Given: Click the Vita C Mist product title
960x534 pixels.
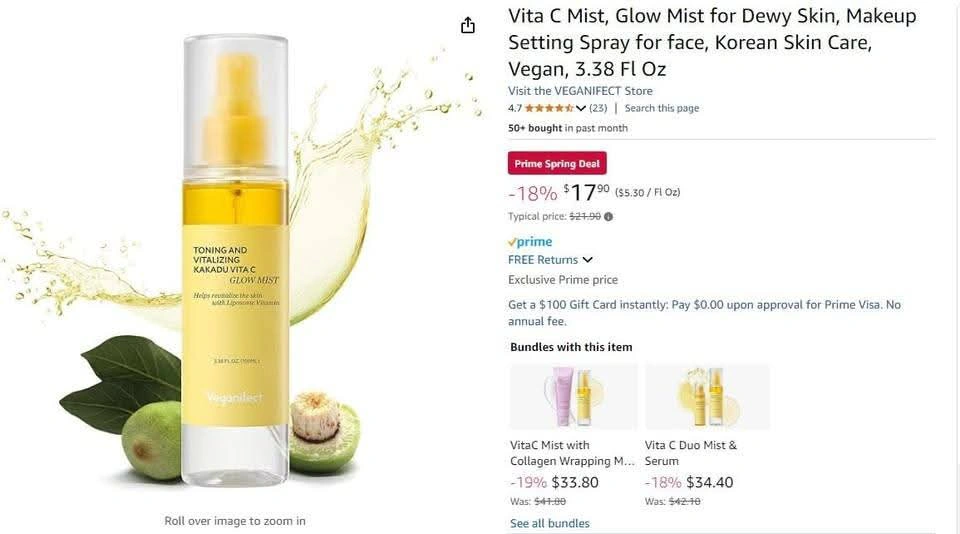Looking at the screenshot, I should pyautogui.click(x=712, y=42).
